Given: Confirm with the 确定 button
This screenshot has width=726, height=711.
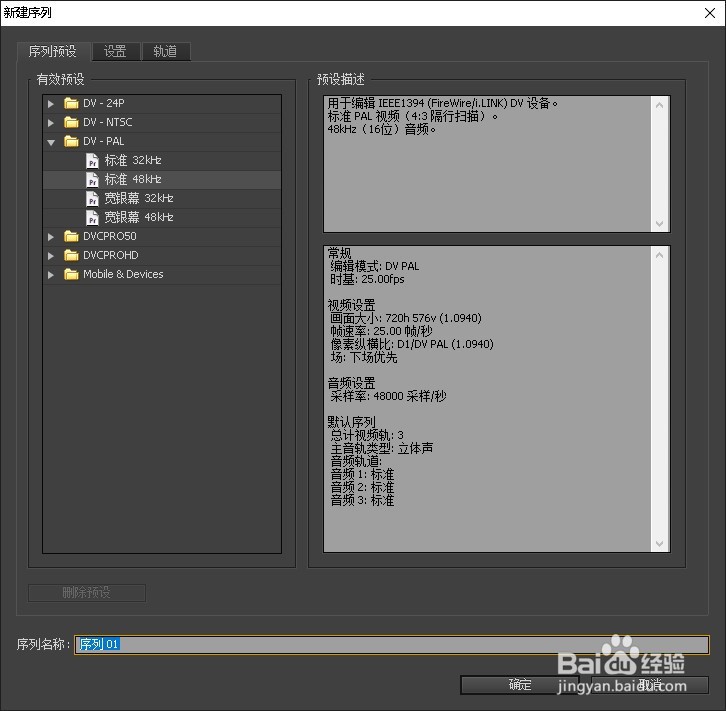Looking at the screenshot, I should click(x=519, y=685).
